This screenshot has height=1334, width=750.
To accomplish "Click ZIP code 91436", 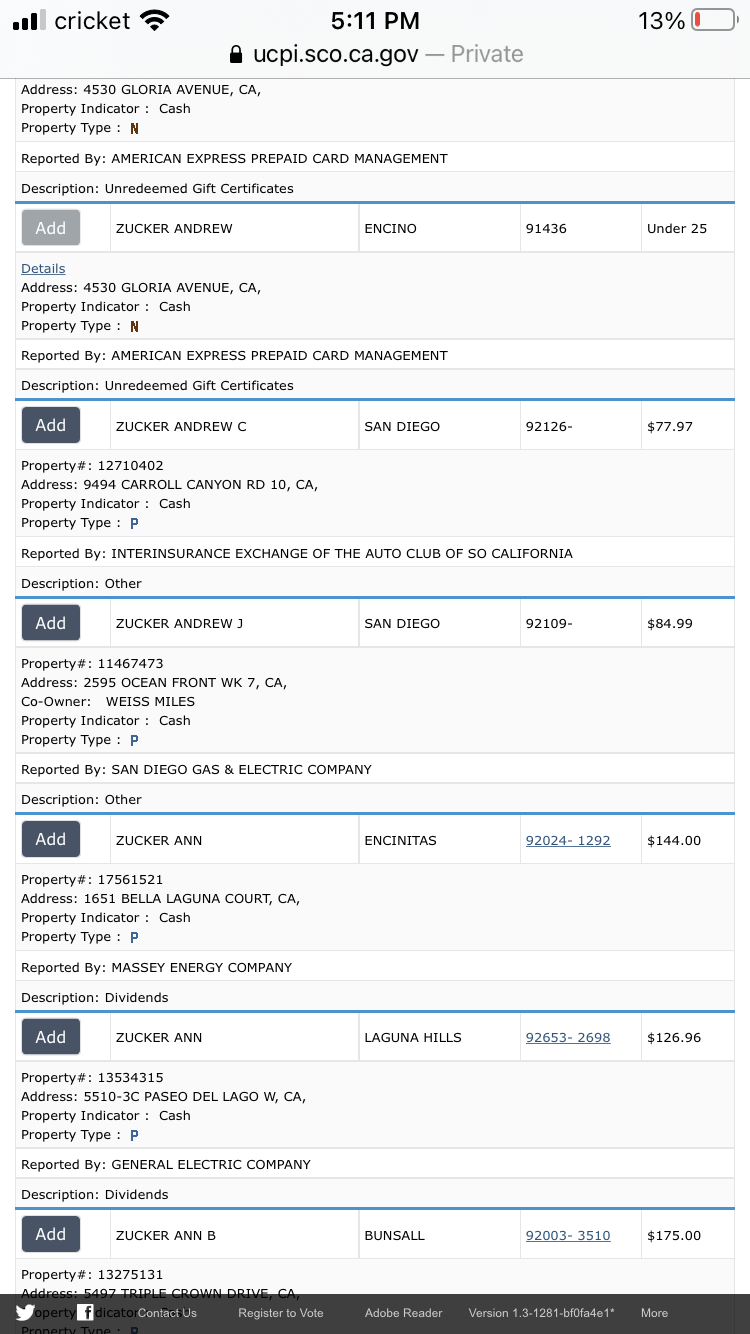I will coord(546,228).
